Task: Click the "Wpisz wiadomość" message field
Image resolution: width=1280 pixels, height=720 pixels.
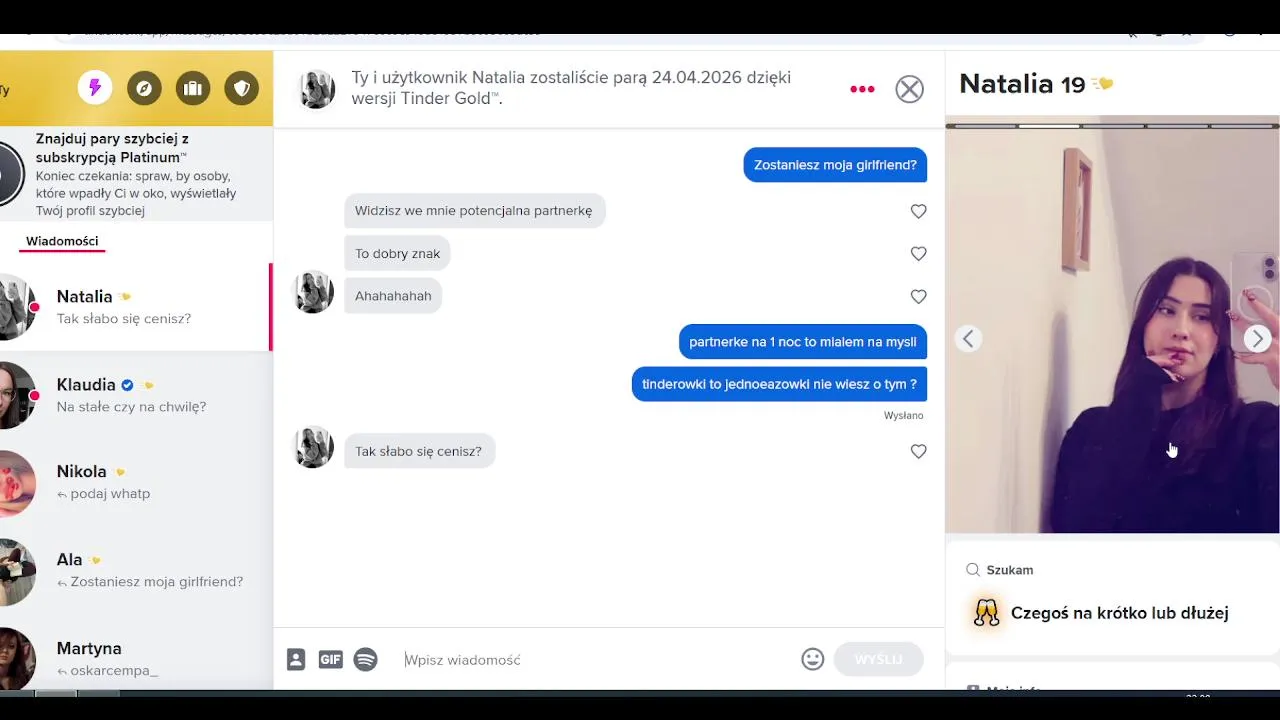Action: (x=595, y=660)
